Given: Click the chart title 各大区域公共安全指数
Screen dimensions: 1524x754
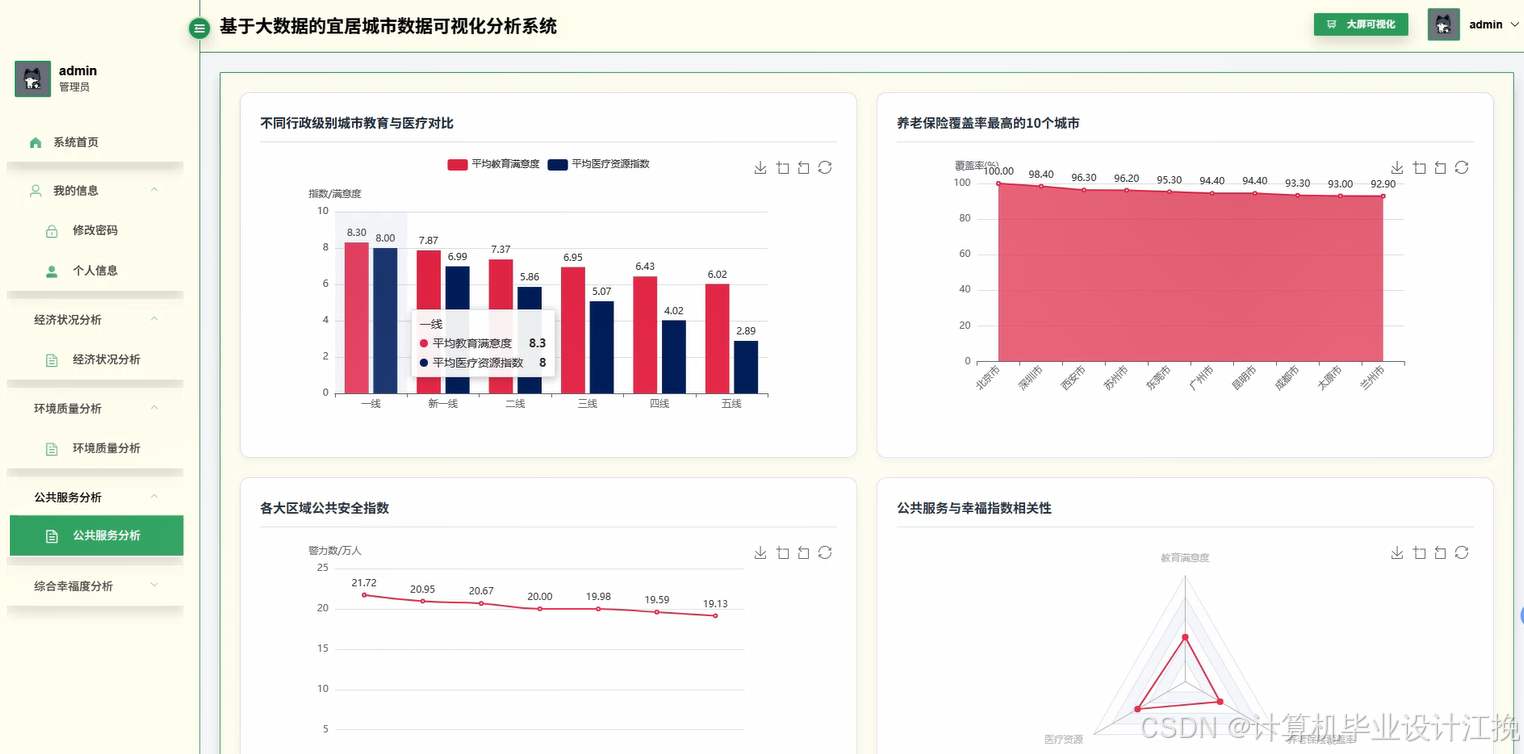Looking at the screenshot, I should (325, 508).
